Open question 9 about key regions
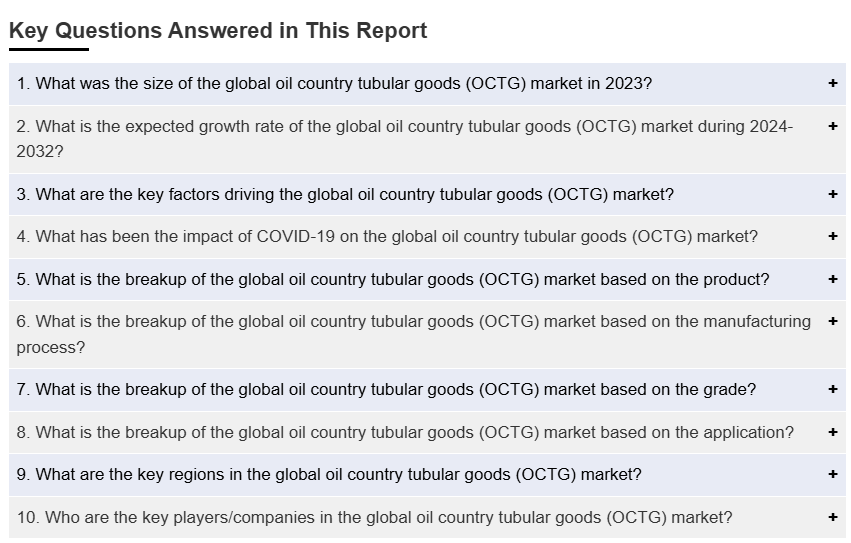Image resolution: width=851 pixels, height=543 pixels. [329, 475]
